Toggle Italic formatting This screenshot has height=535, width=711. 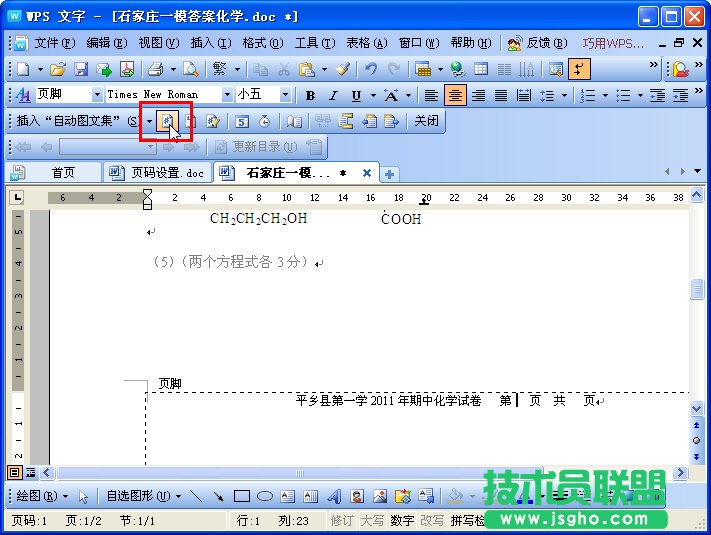click(x=333, y=95)
